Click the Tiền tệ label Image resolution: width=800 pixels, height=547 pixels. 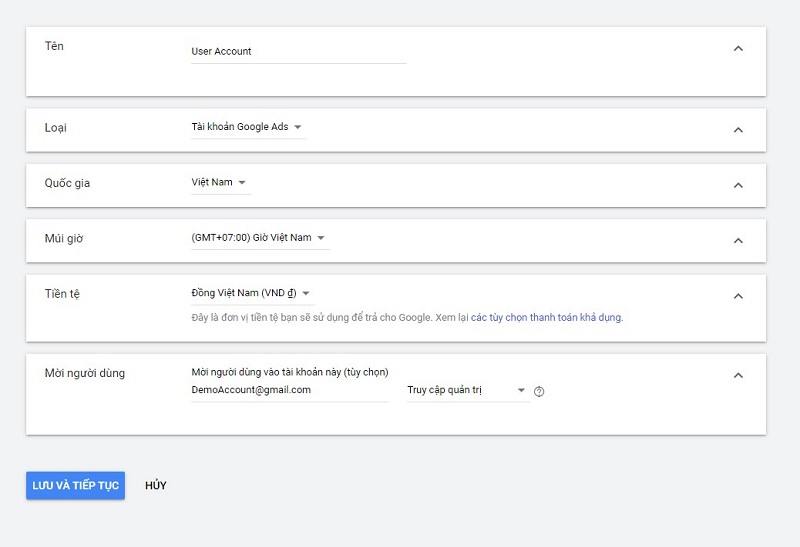[x=62, y=294]
